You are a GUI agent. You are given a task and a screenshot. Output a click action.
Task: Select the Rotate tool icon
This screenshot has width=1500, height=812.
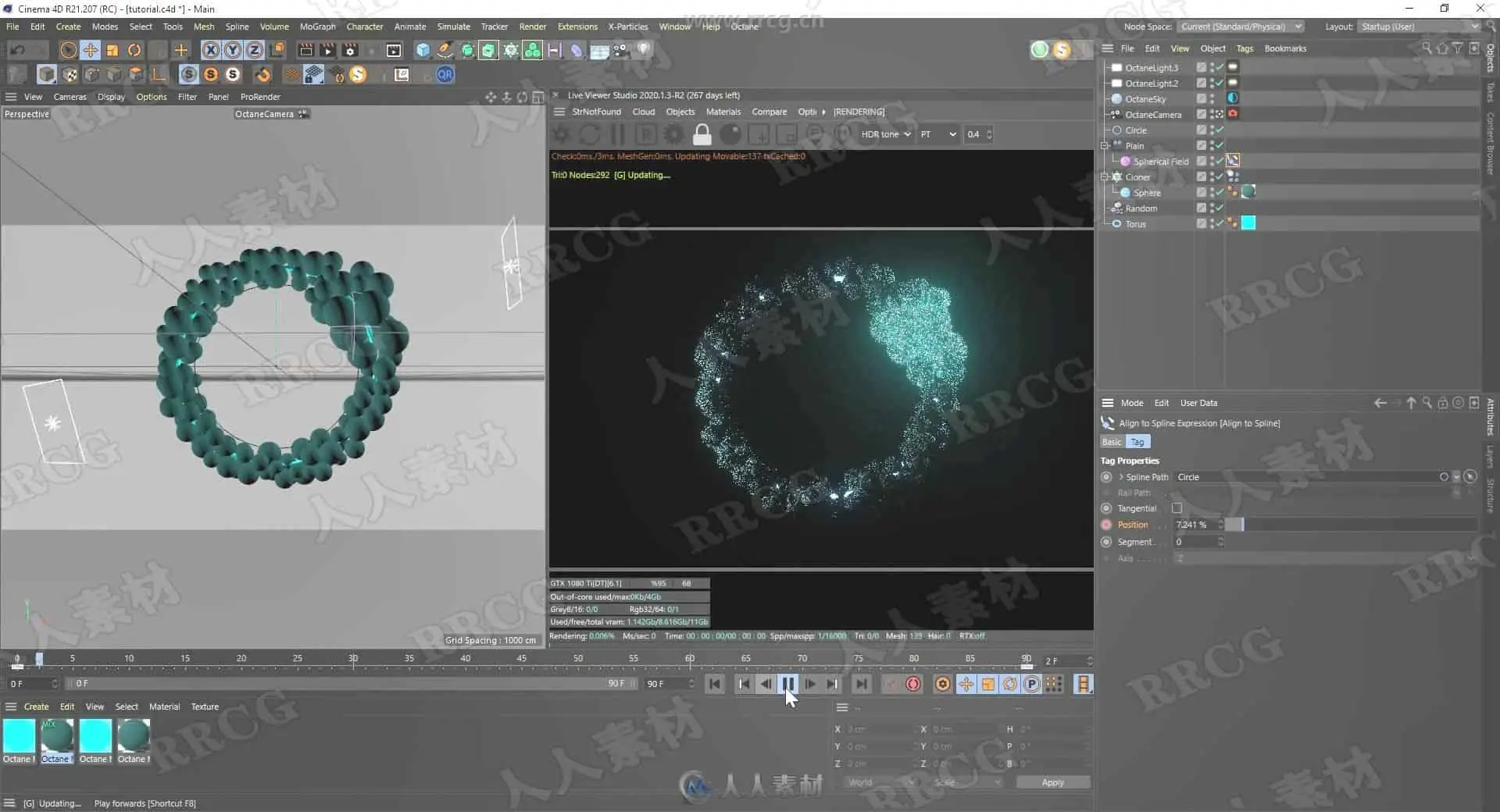pyautogui.click(x=134, y=50)
